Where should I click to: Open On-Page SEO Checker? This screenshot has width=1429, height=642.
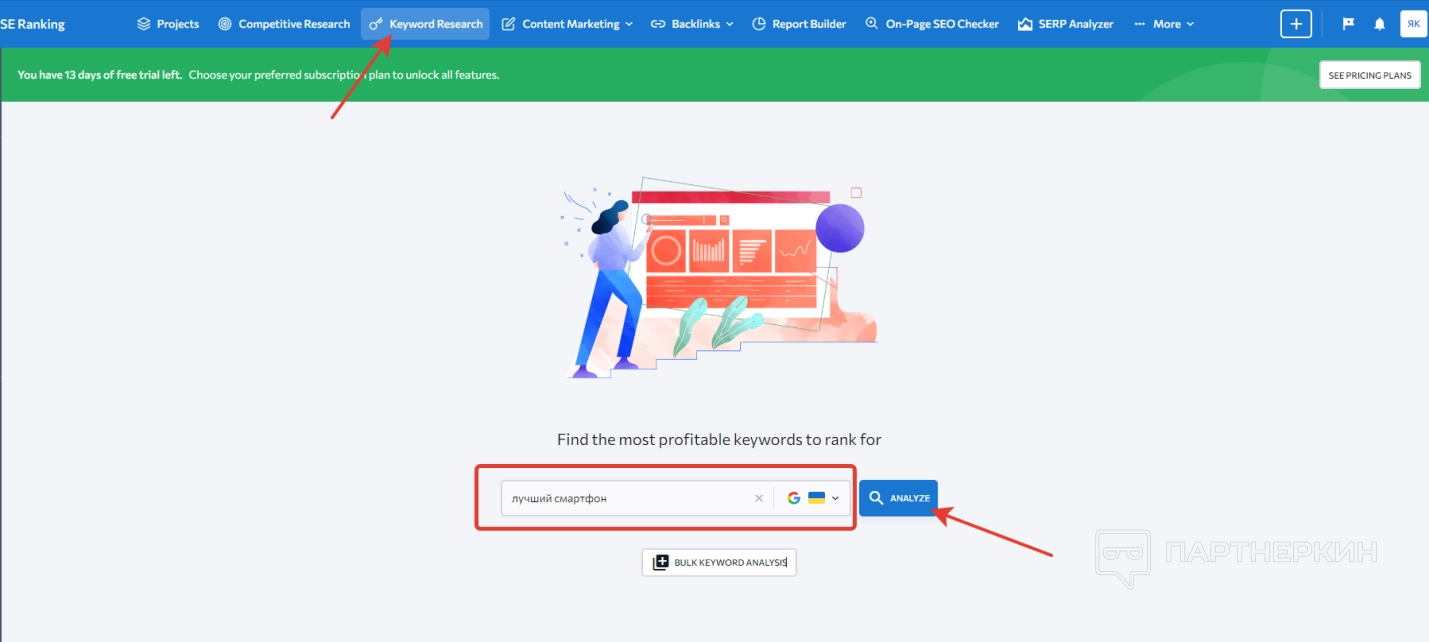pyautogui.click(x=932, y=24)
